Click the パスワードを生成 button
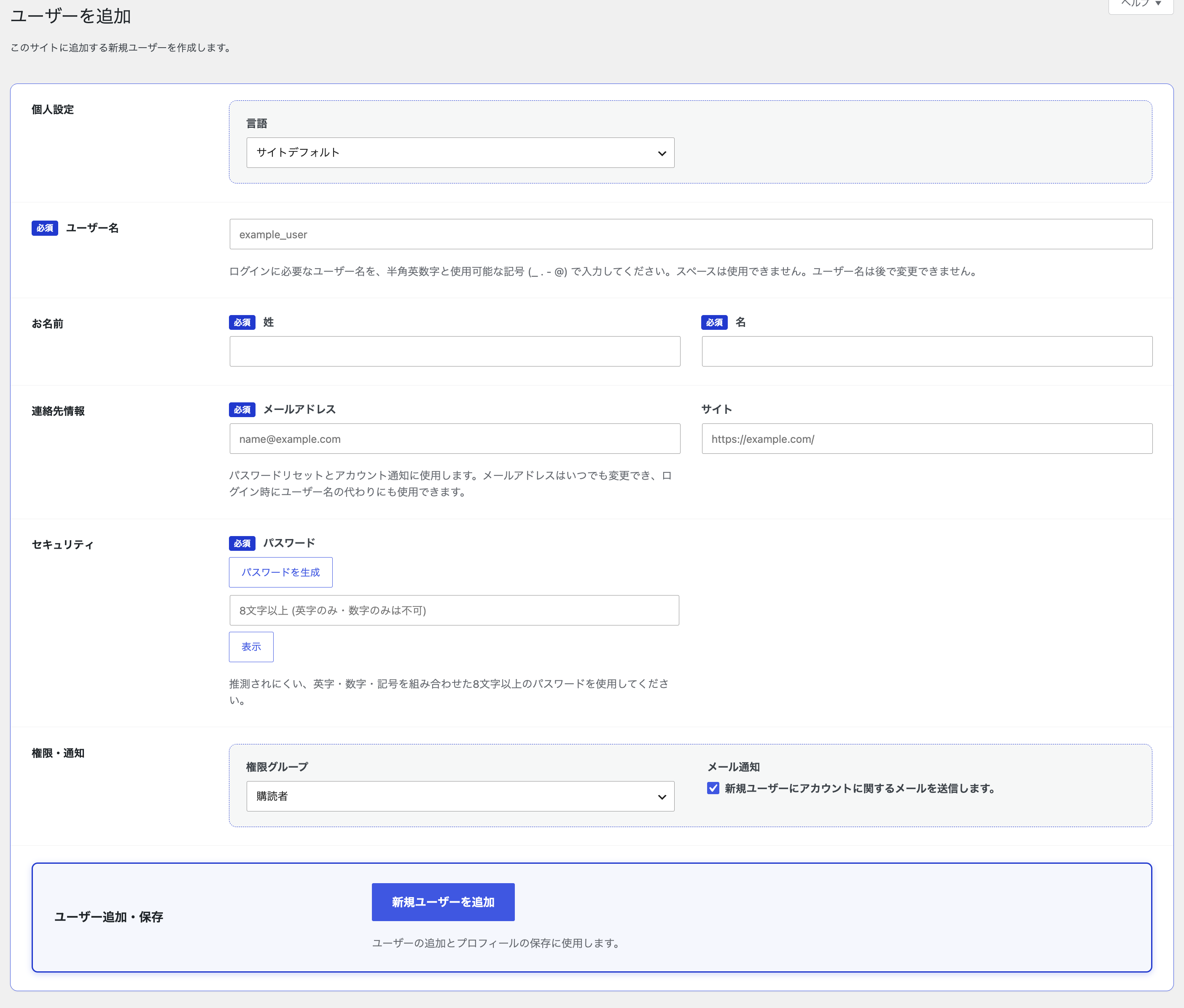This screenshot has height=1008, width=1184. (280, 572)
